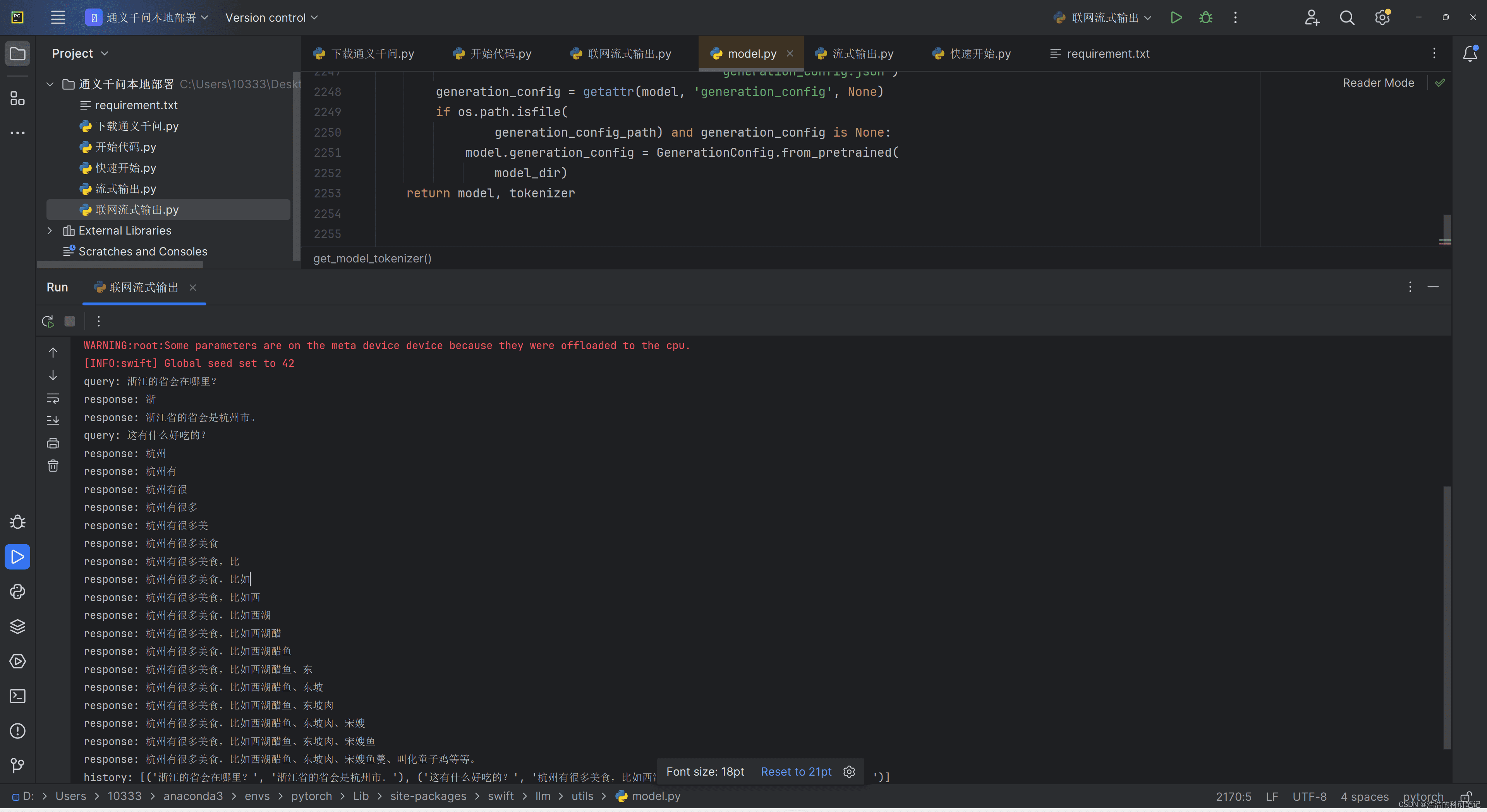This screenshot has height=812, width=1487.
Task: Click the Up the Stack Trace arrow
Action: tap(53, 352)
